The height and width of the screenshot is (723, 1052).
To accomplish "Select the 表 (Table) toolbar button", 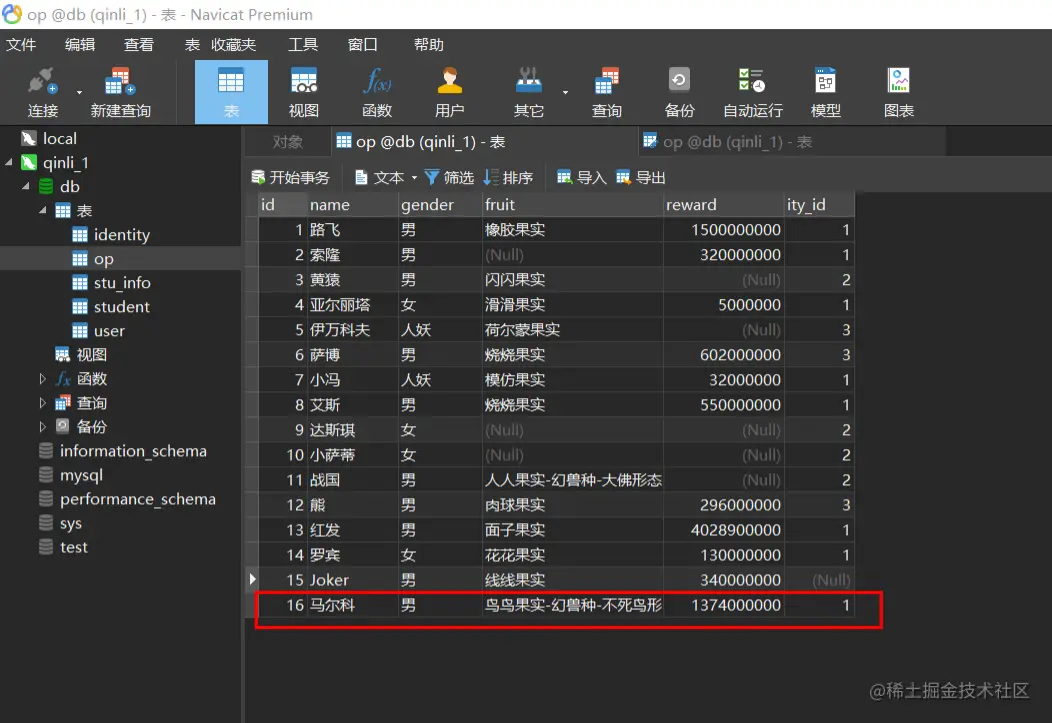I will click(231, 92).
